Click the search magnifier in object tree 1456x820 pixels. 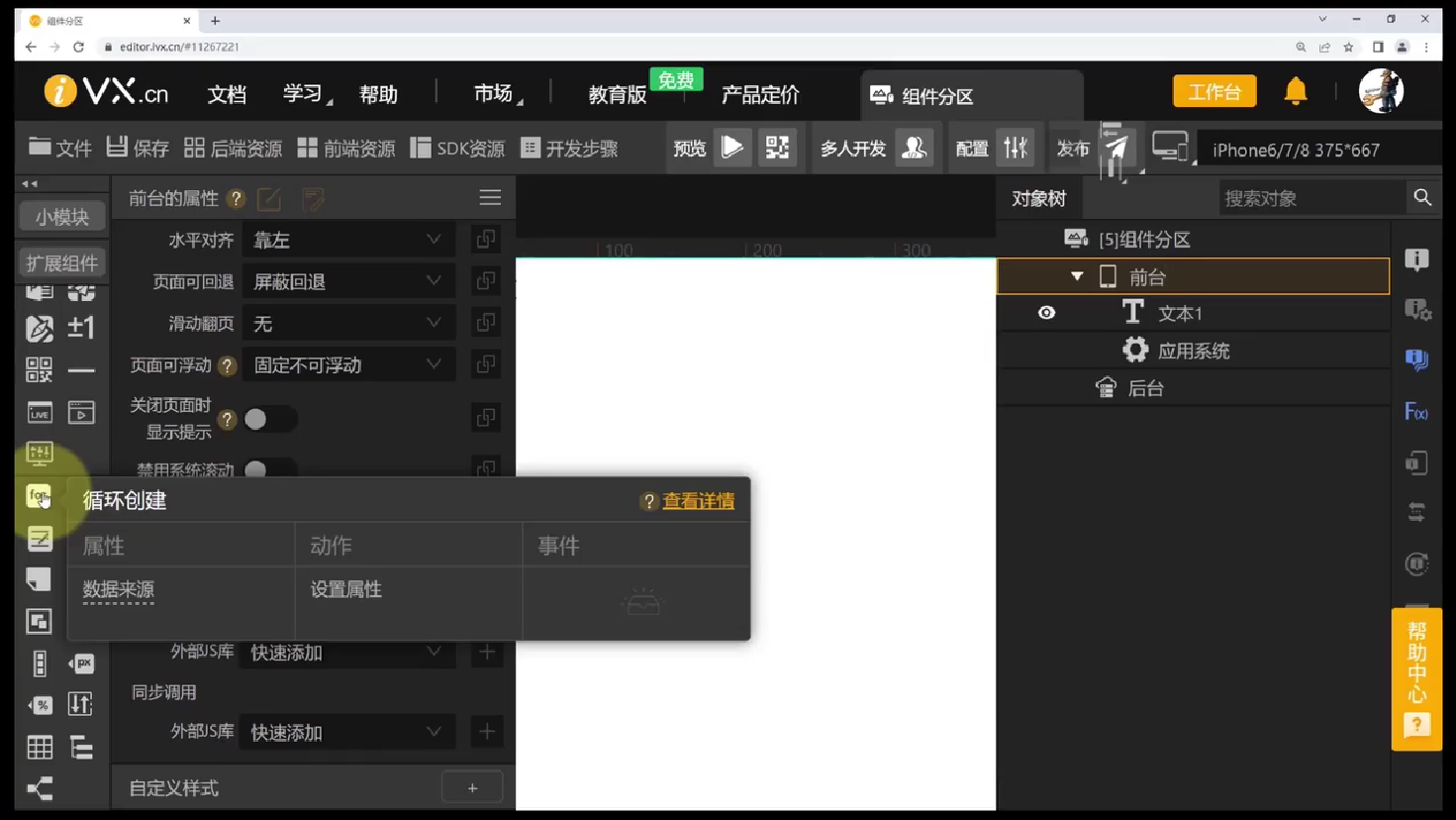(x=1422, y=197)
